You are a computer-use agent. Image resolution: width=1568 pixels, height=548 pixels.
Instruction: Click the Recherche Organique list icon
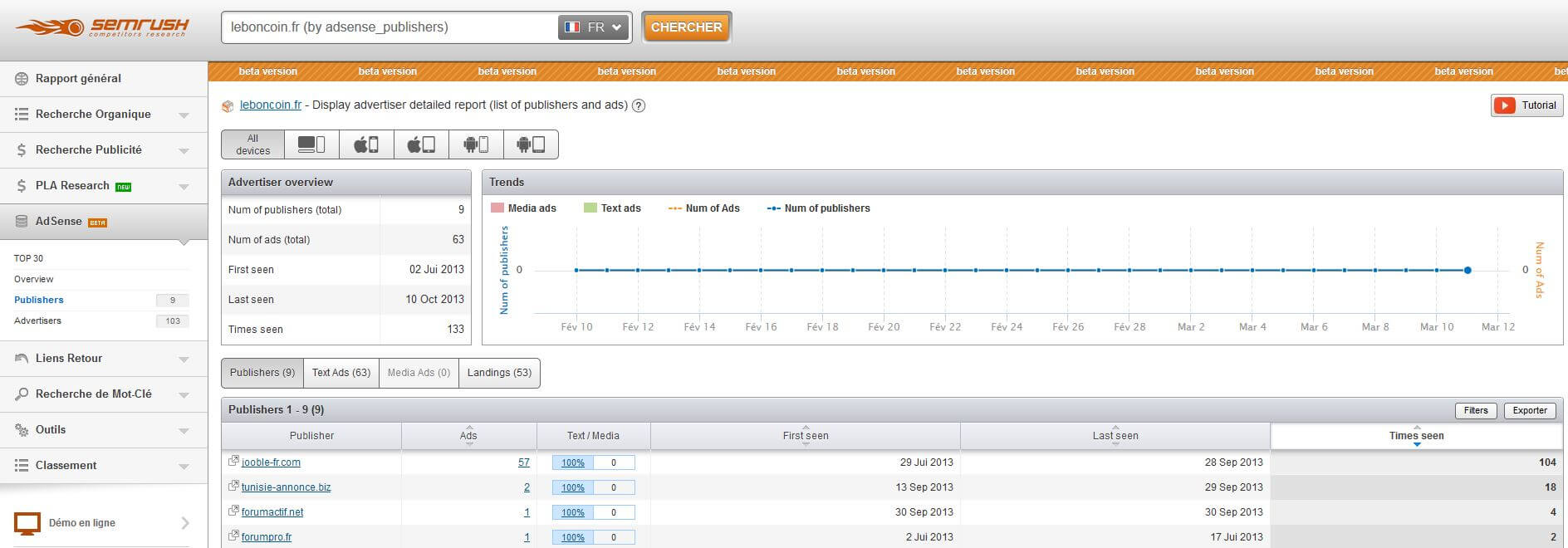22,115
